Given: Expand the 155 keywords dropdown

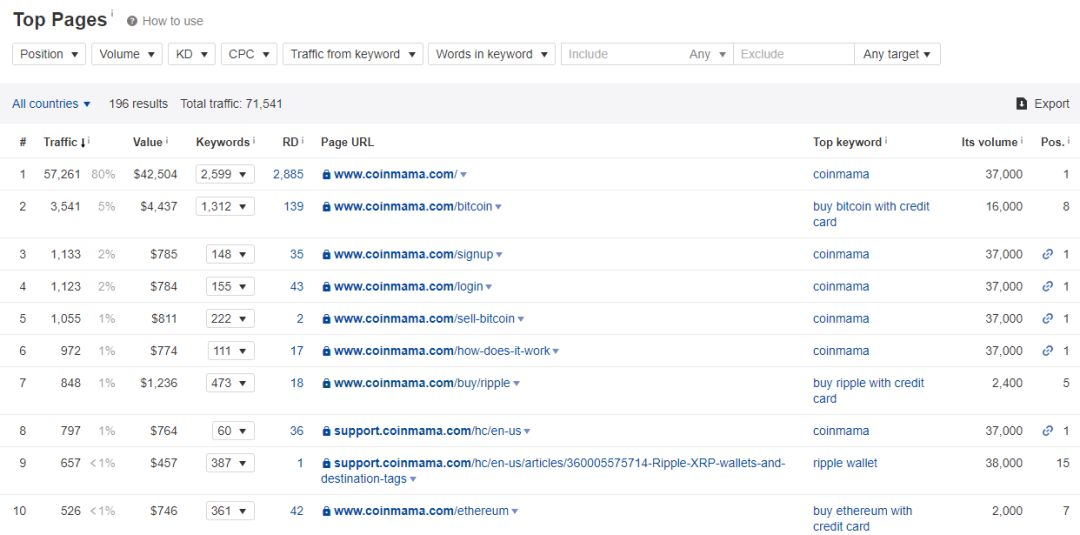Looking at the screenshot, I should point(230,286).
